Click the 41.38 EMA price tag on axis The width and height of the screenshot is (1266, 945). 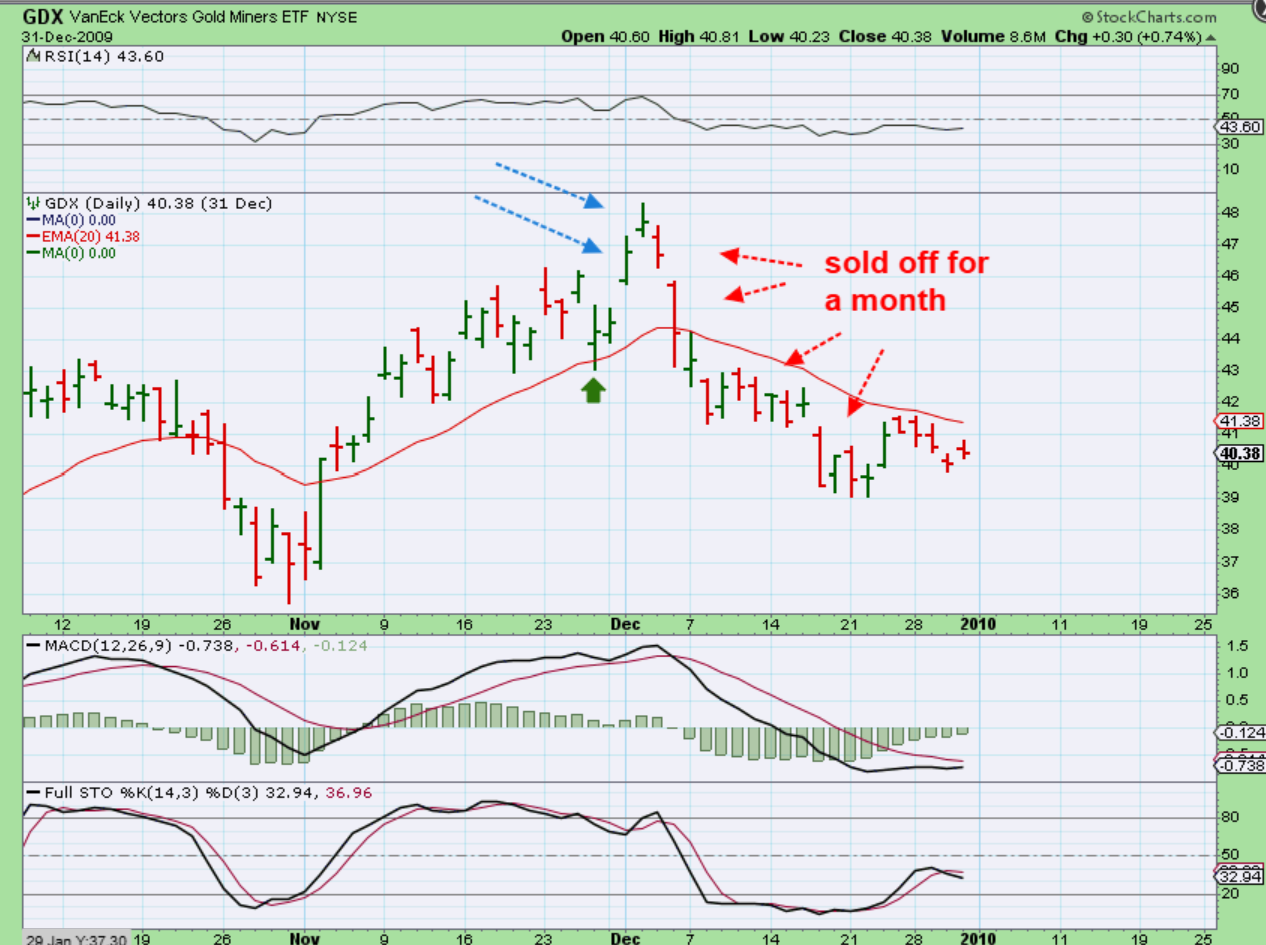(1240, 421)
